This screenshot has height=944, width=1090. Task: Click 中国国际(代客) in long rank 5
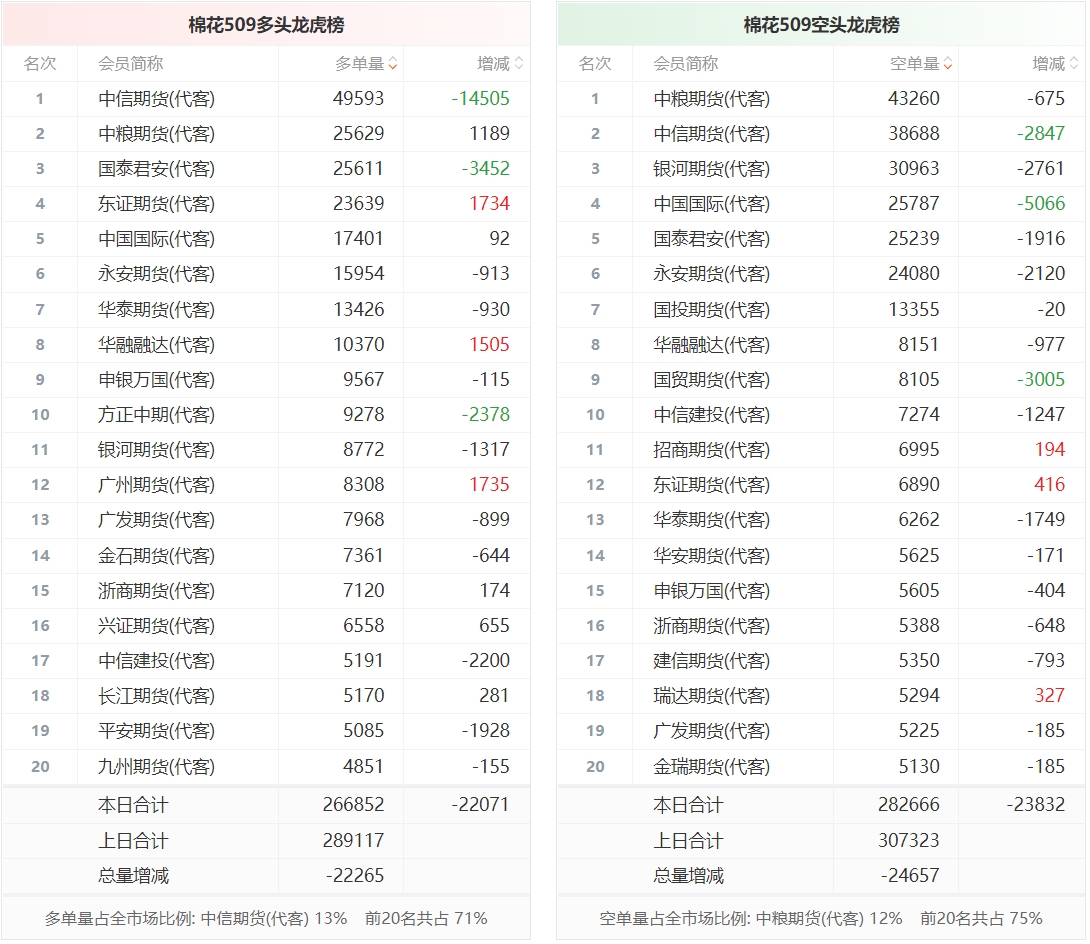click(156, 239)
